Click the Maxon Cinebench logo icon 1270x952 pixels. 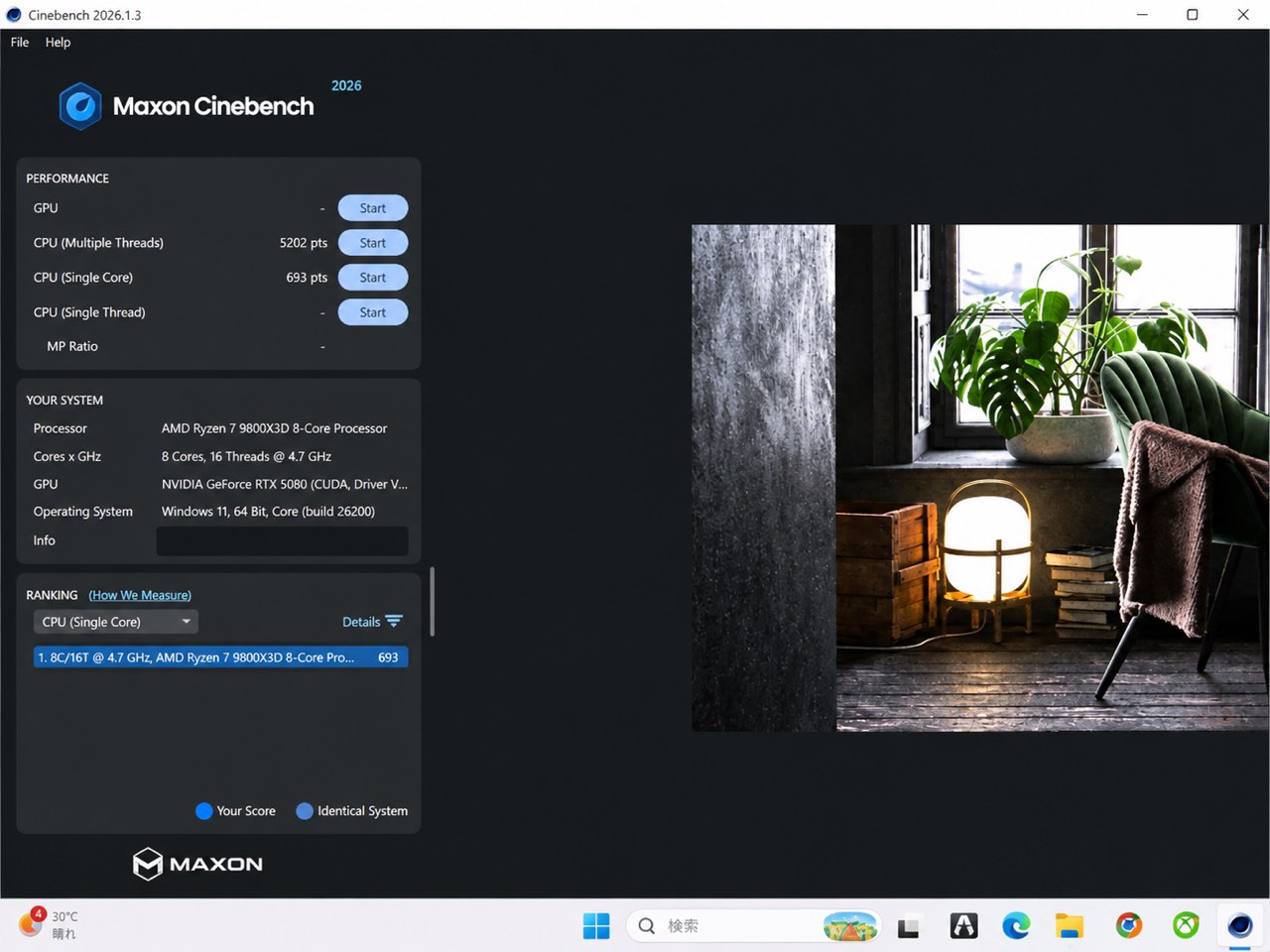[x=80, y=106]
